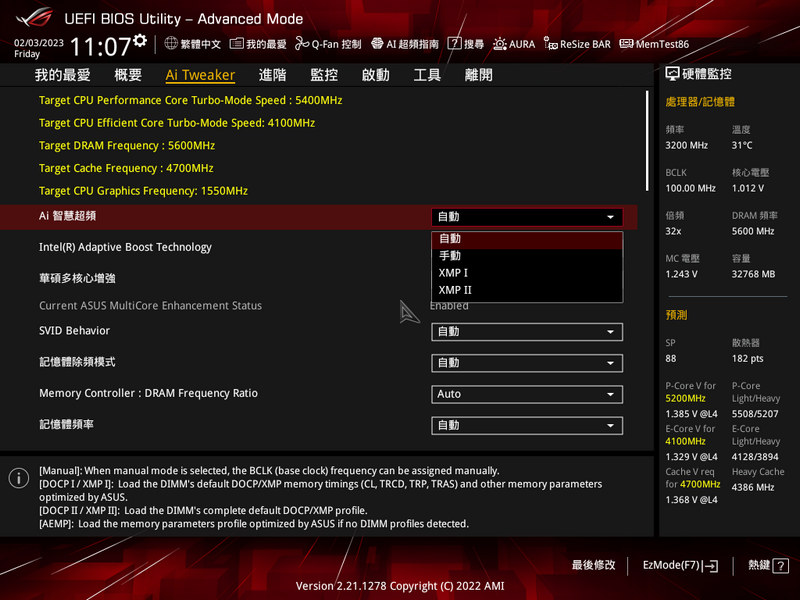Open the SVID Behavior dropdown
The width and height of the screenshot is (800, 600).
click(527, 332)
